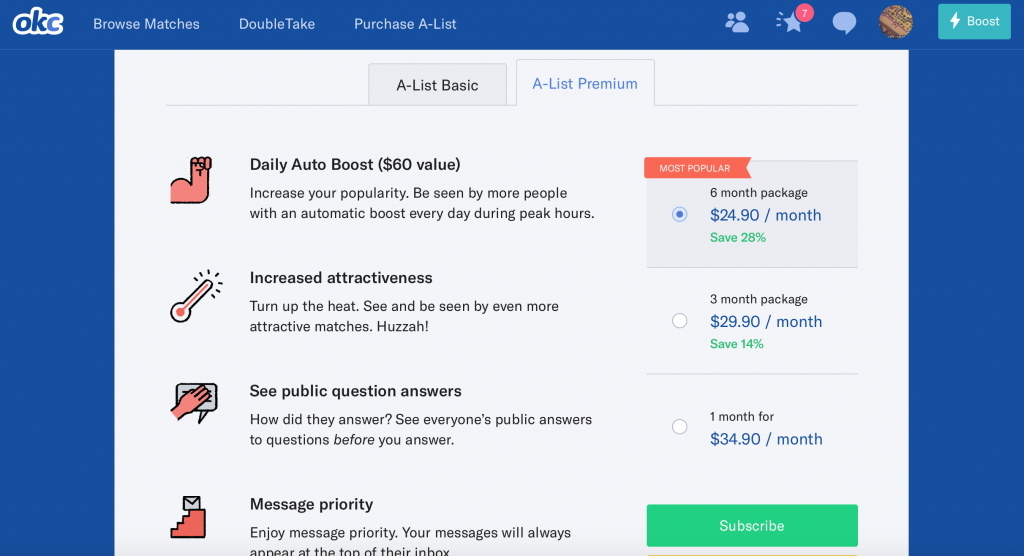Click the thermometer Increased attractiveness icon
The image size is (1024, 556).
click(192, 296)
